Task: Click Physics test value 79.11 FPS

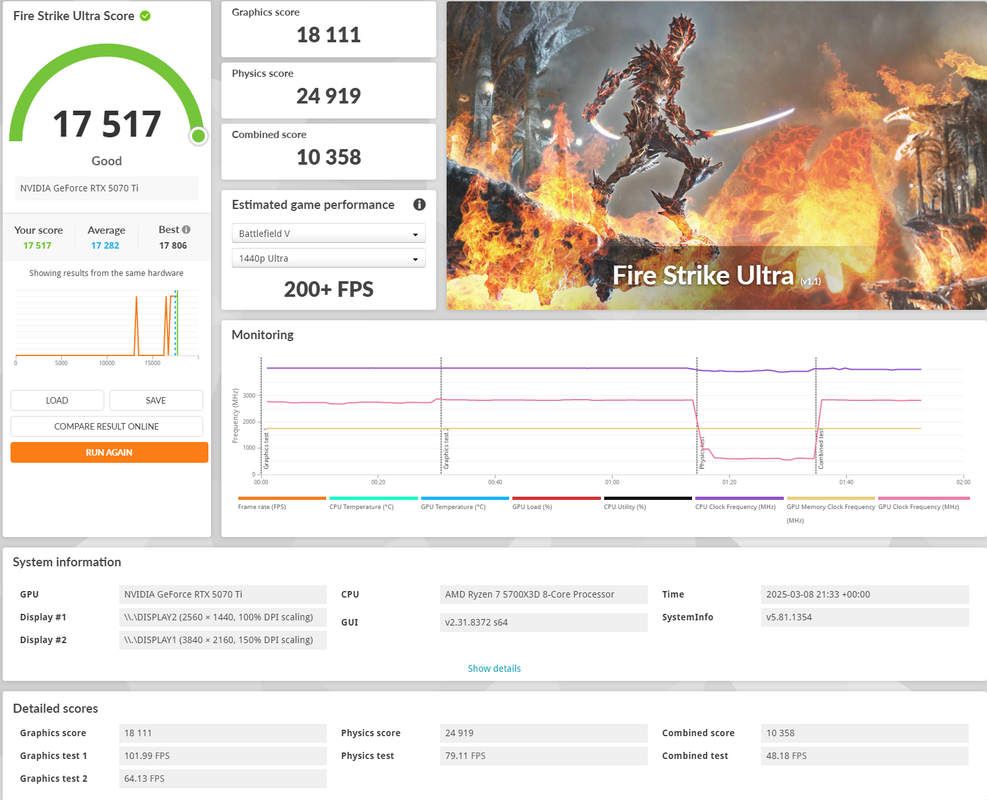Action: pos(544,755)
